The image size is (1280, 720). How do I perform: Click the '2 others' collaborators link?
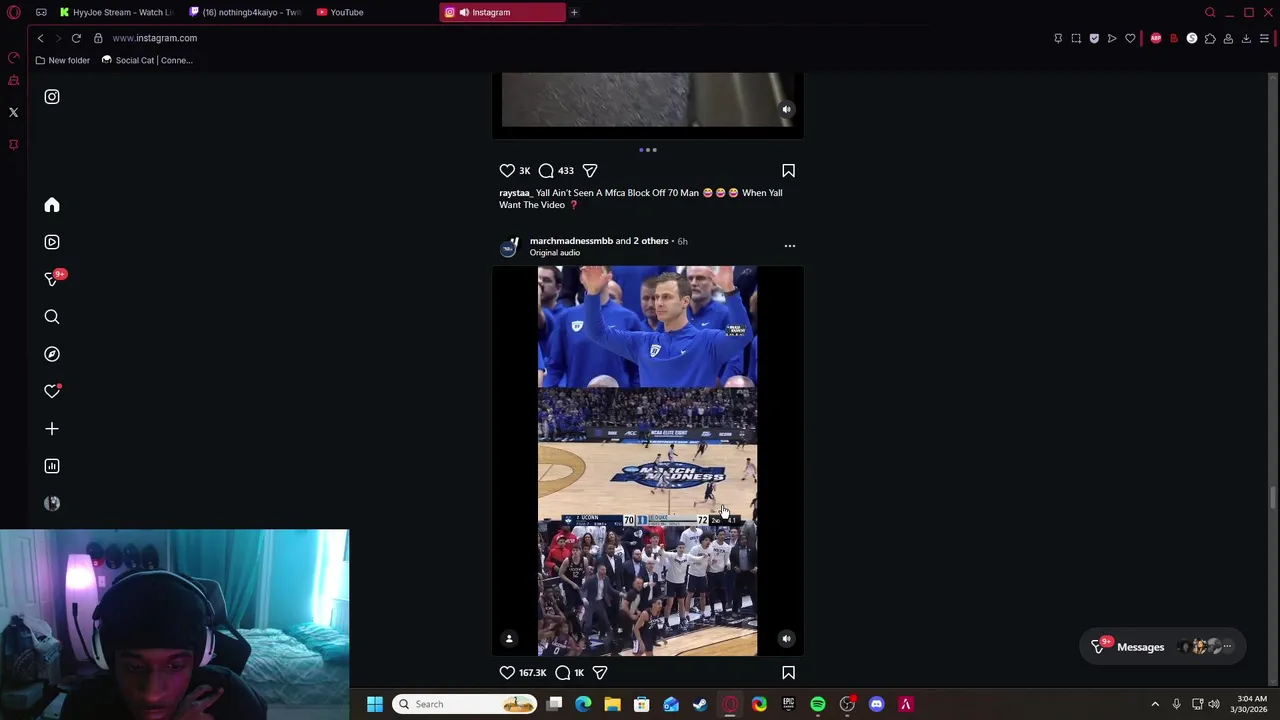(651, 241)
